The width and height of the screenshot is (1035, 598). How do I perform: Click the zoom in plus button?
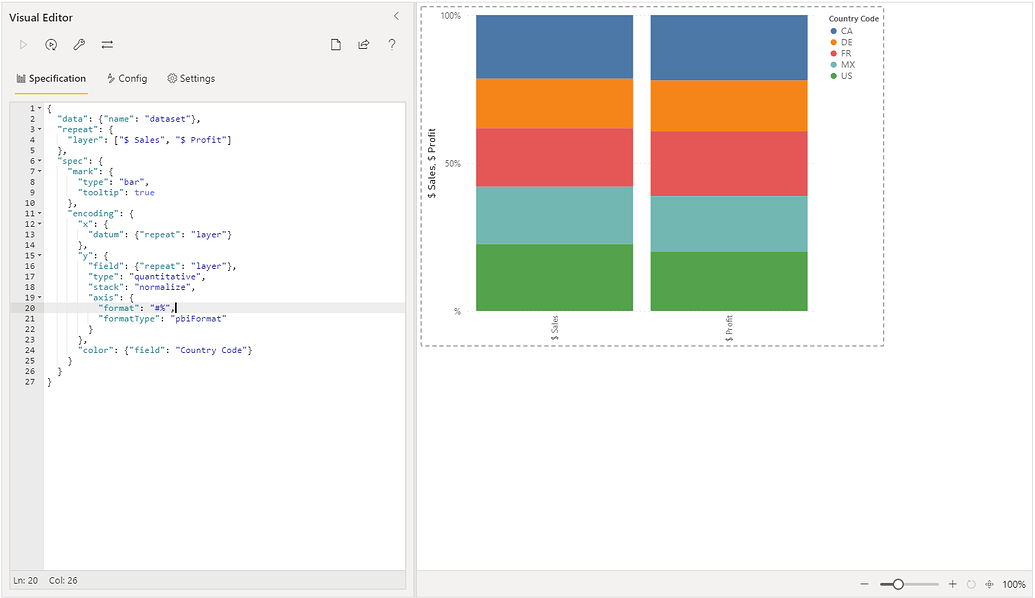[x=952, y=584]
